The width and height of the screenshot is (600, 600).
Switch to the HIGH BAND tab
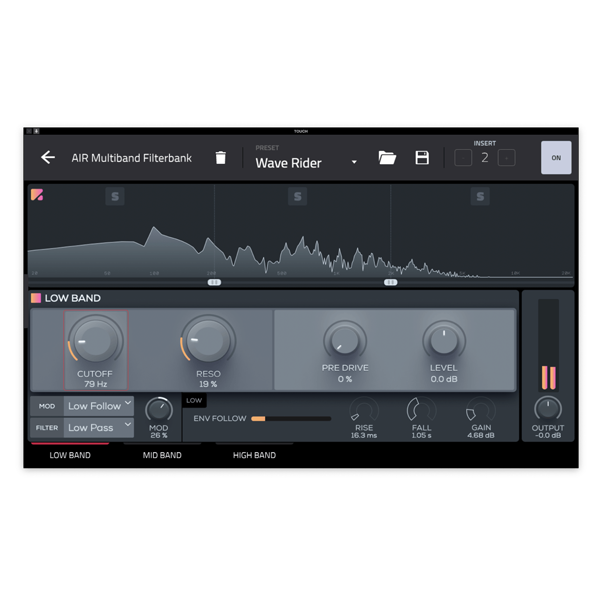click(254, 455)
